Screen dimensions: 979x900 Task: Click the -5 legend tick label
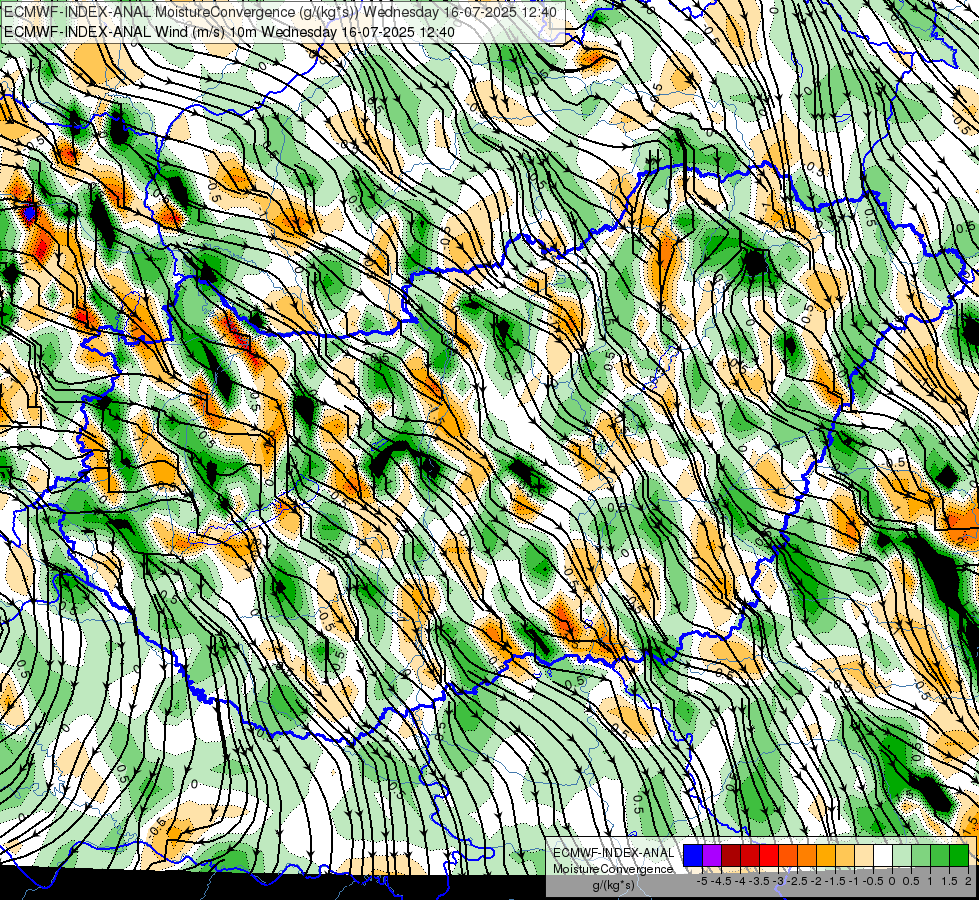click(x=702, y=881)
